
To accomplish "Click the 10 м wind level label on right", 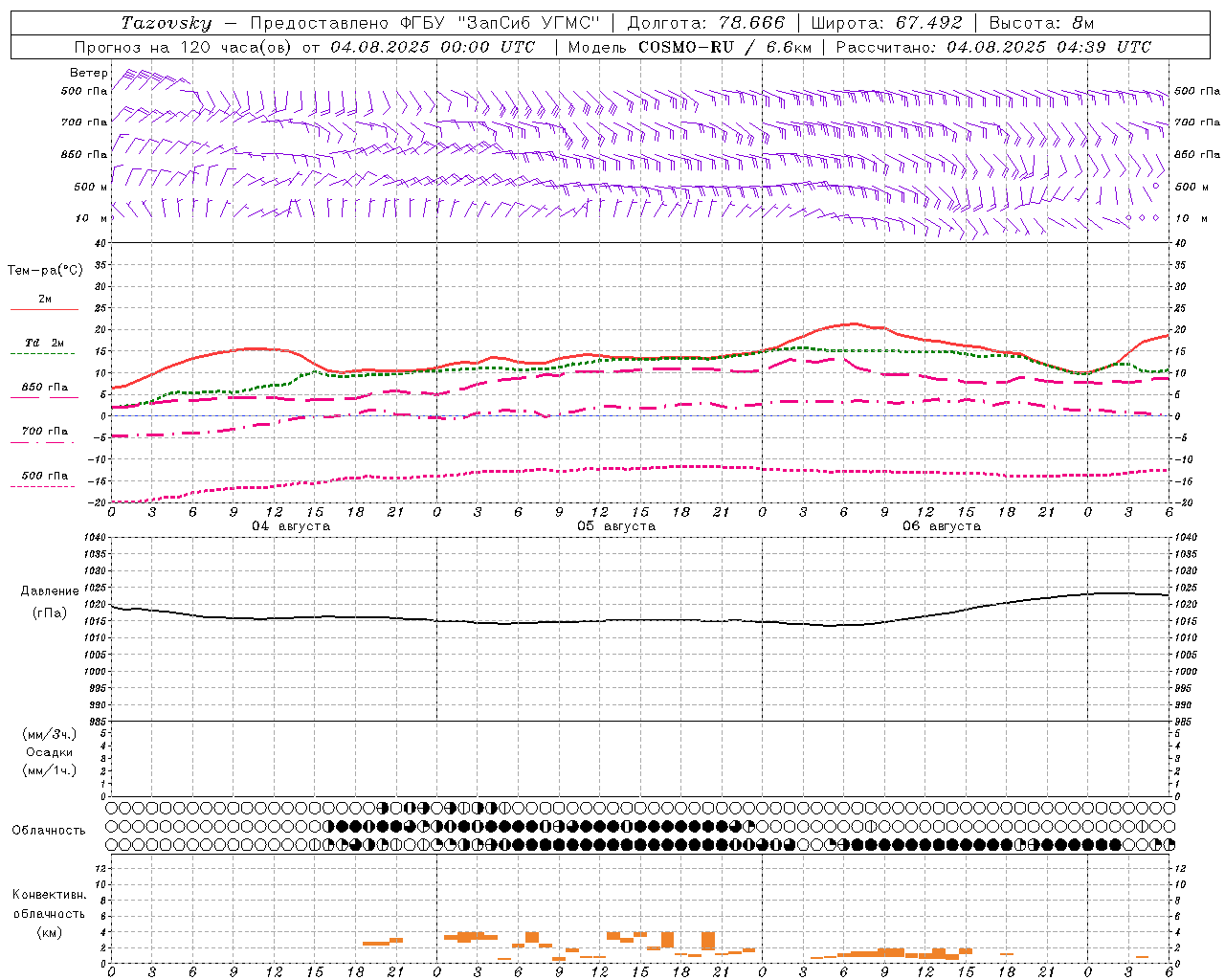I will click(1191, 218).
